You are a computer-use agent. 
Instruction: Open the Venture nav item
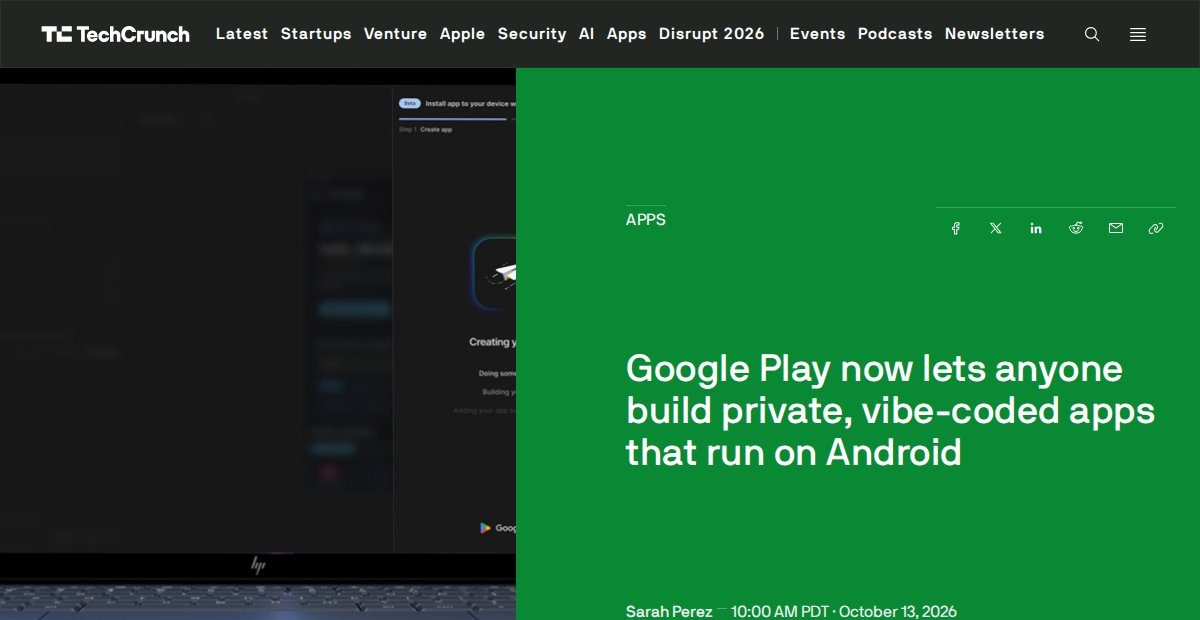395,34
